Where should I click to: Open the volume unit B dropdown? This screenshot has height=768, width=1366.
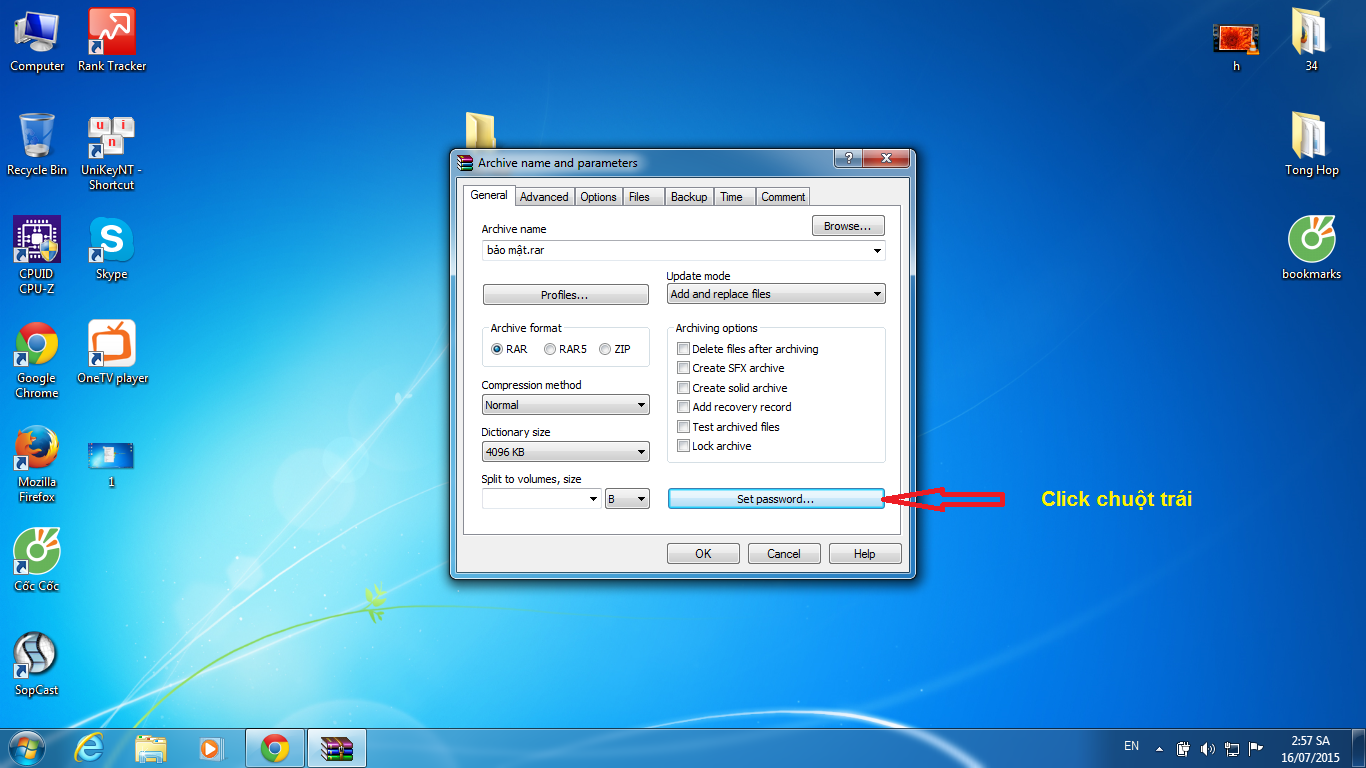point(627,498)
